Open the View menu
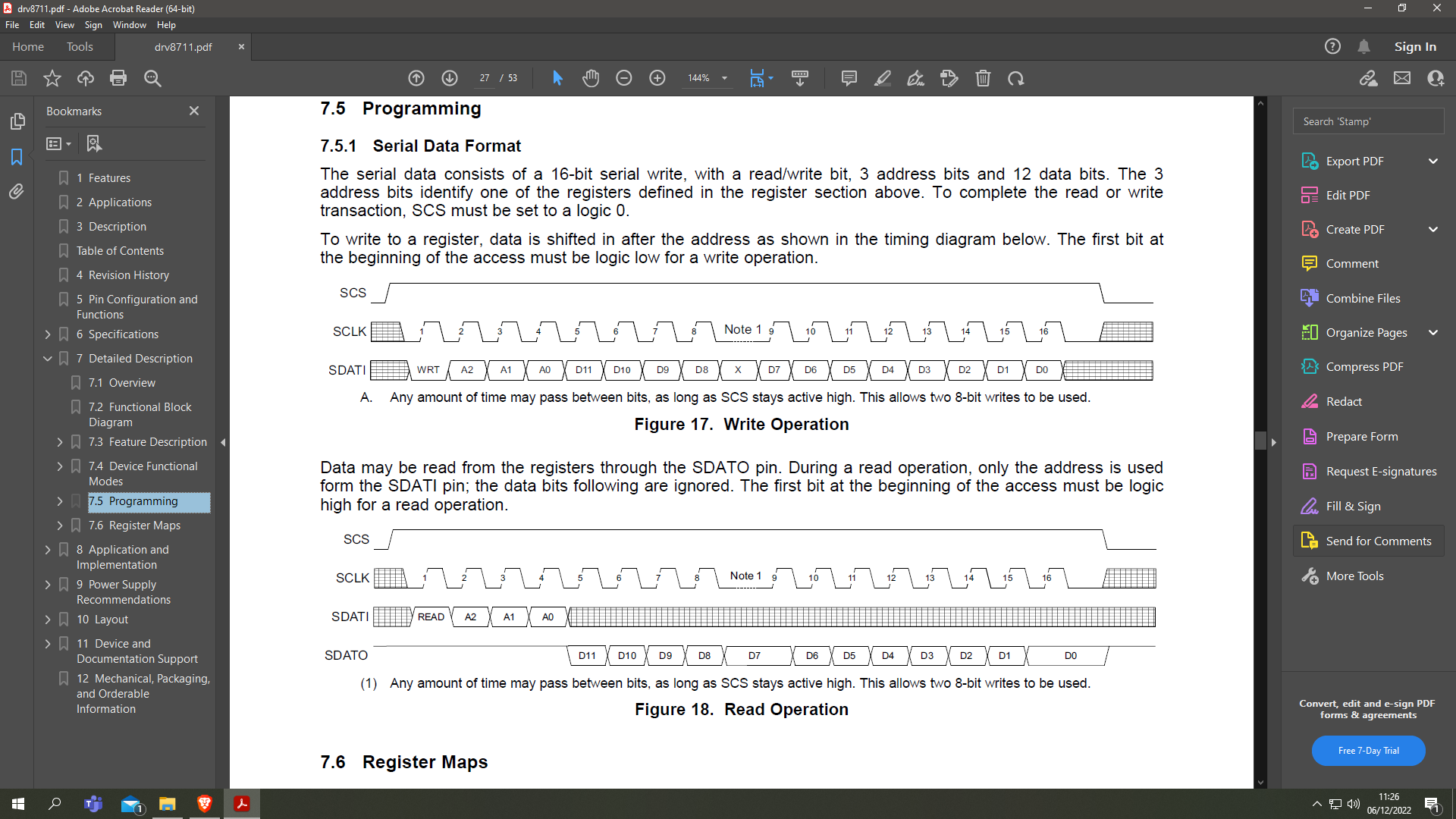 click(65, 25)
